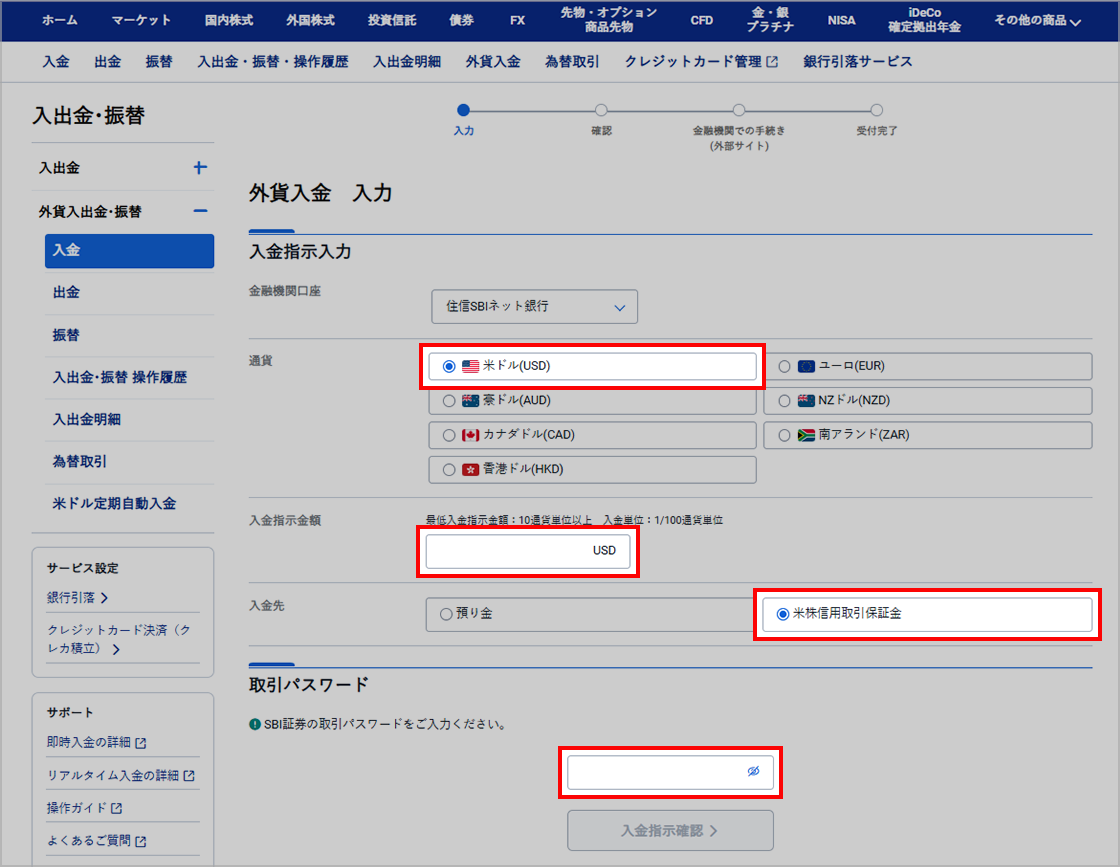This screenshot has height=867, width=1120.
Task: Open iDeCo 確定拠出年金 in top navigation
Action: (x=924, y=20)
